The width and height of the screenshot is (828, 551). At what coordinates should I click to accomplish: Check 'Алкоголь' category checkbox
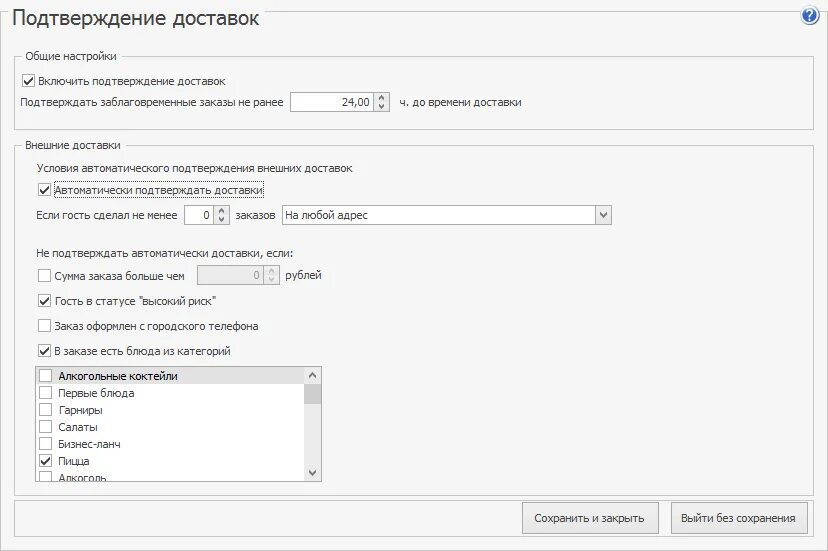click(46, 477)
